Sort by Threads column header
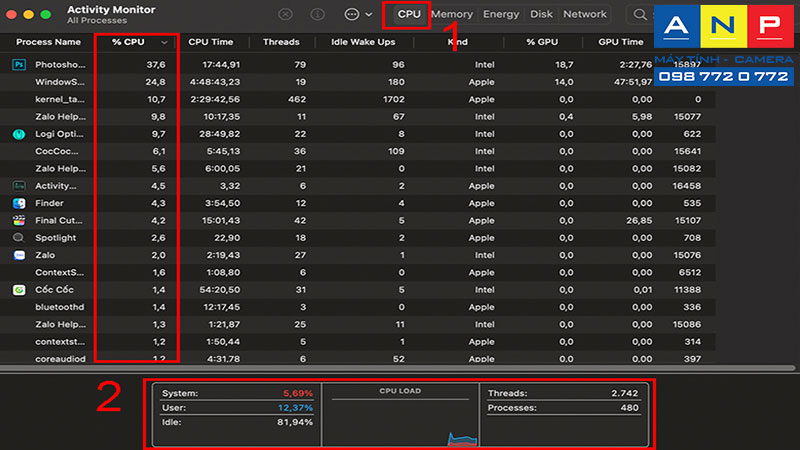Viewport: 800px width, 450px height. tap(281, 42)
